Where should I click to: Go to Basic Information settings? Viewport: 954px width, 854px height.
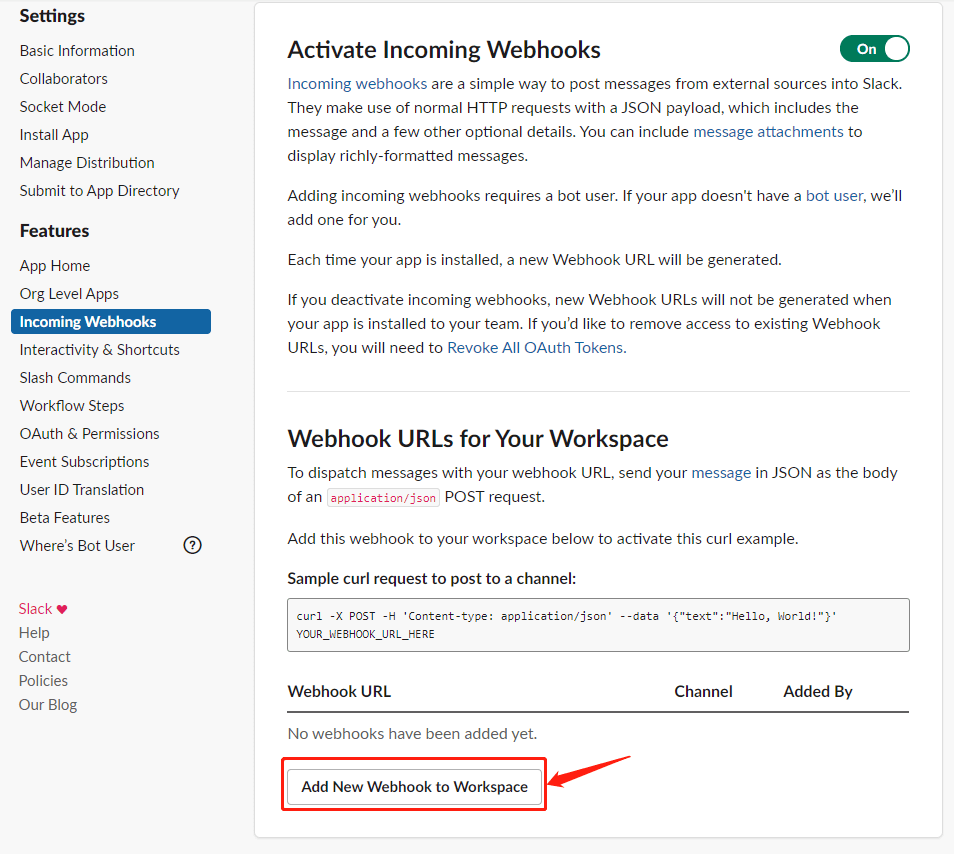pos(77,51)
